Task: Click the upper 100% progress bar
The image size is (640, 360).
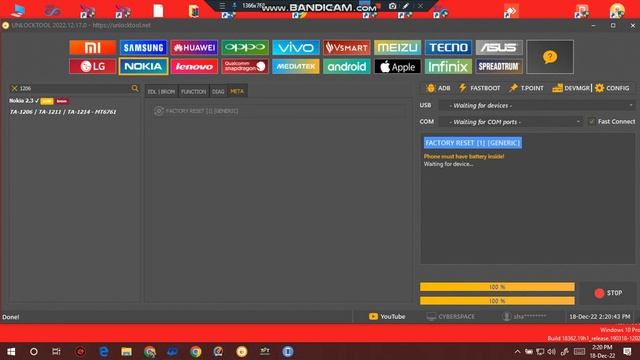Action: [x=497, y=287]
